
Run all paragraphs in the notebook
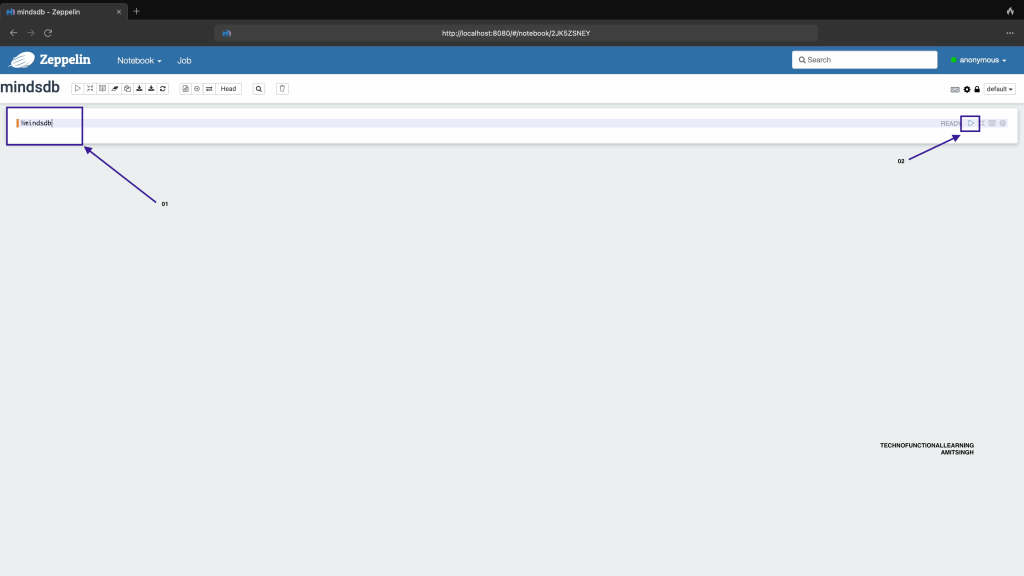(x=78, y=89)
